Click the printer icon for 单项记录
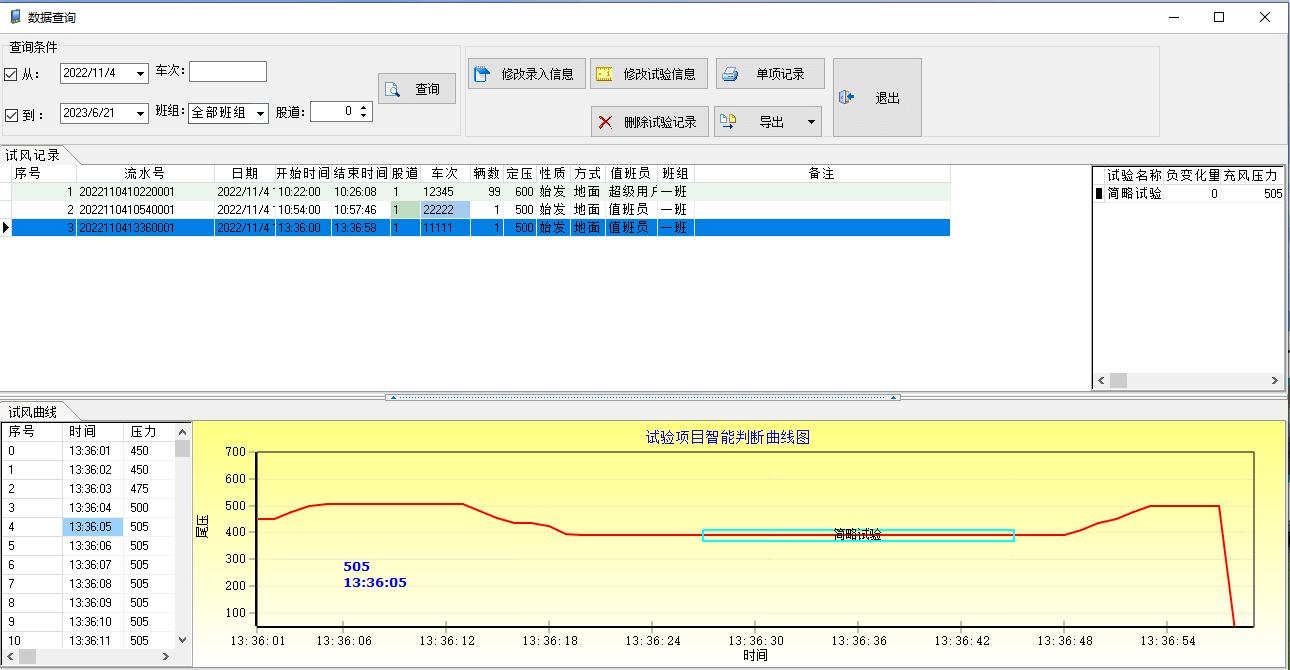This screenshot has width=1290, height=670. pos(730,74)
